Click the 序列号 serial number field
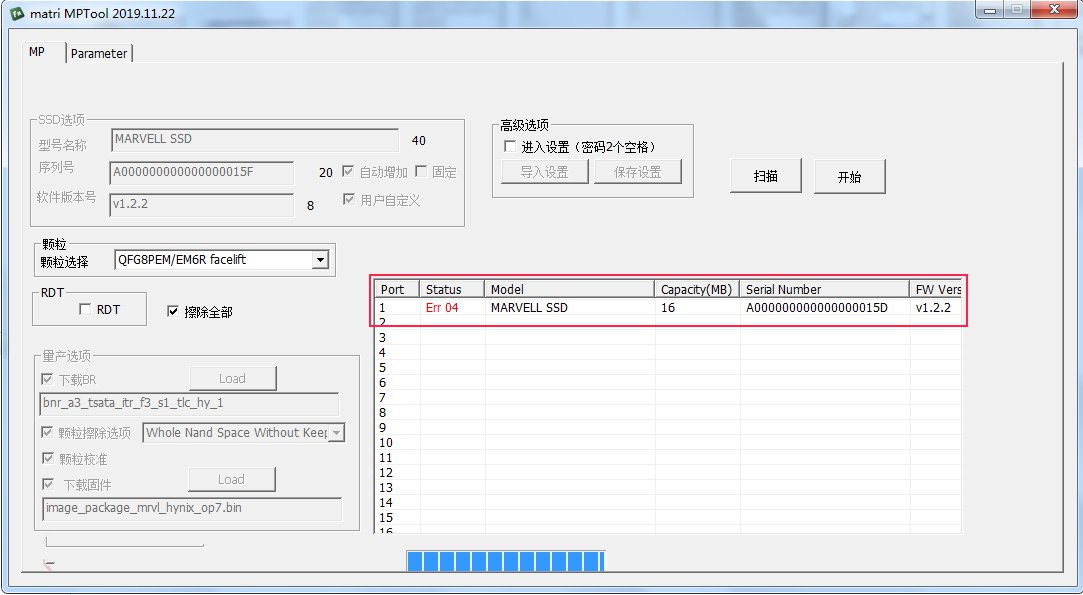Screen dimensions: 1083x595 click(202, 173)
